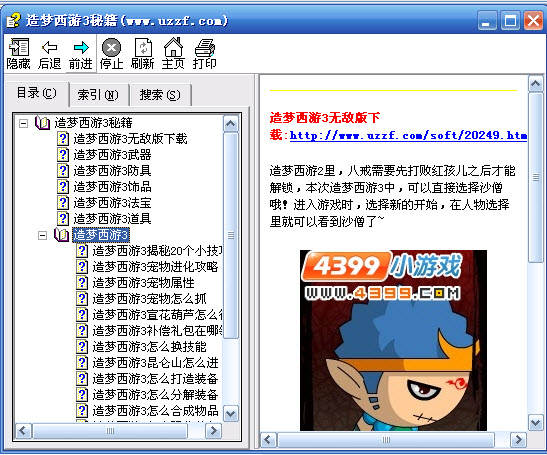Click the content pane horizontal scrollbar thumb

pos(386,440)
